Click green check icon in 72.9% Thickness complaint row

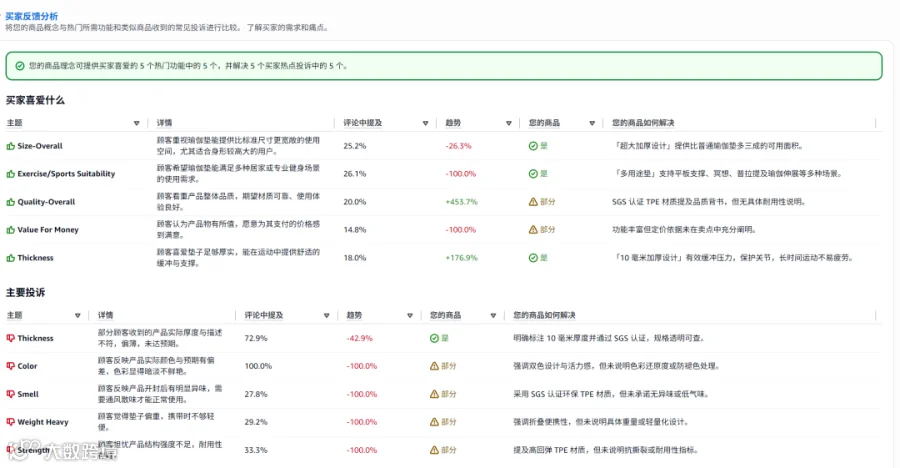[x=434, y=338]
